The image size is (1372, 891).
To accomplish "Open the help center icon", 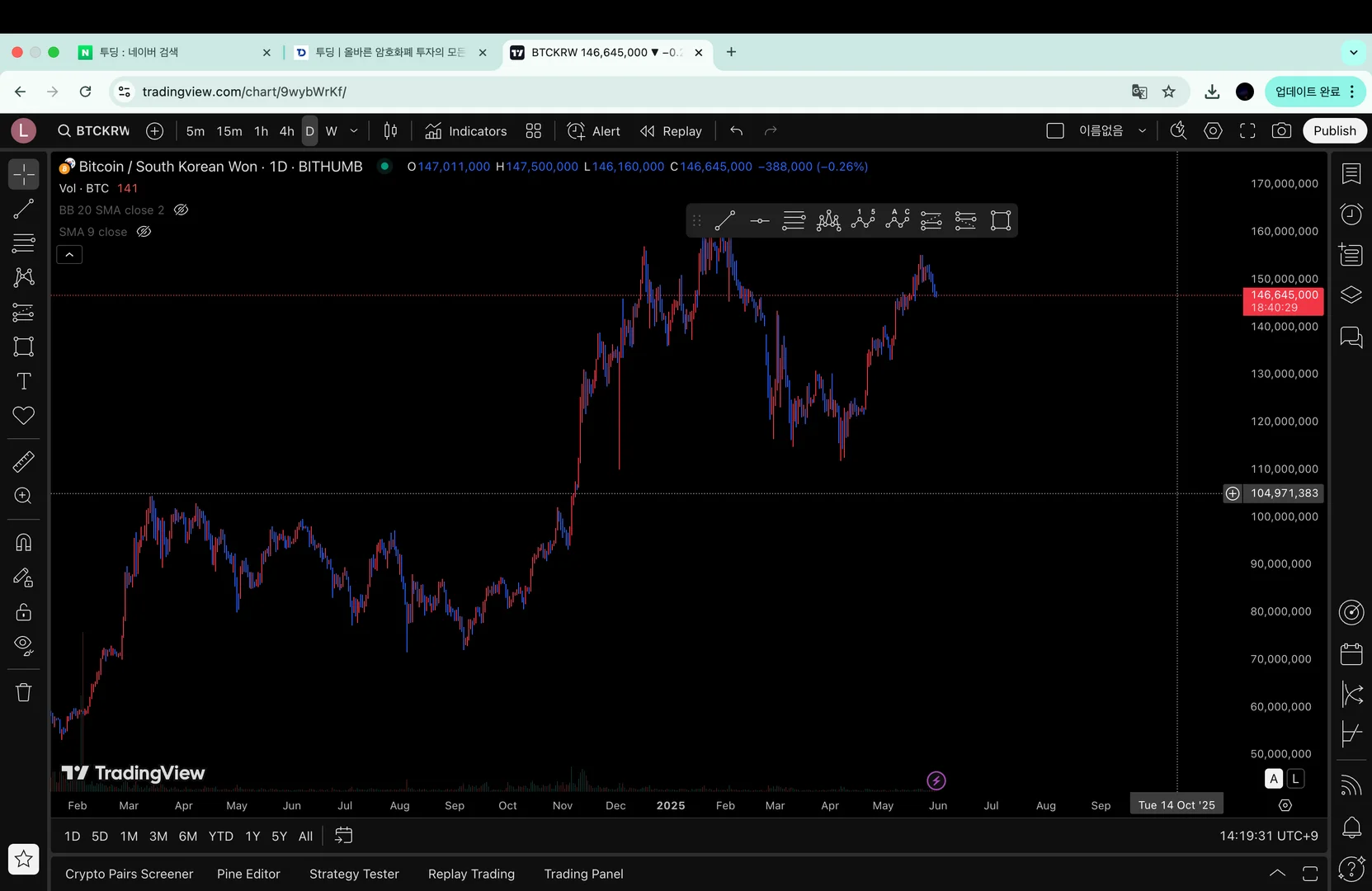I will coord(1351,868).
